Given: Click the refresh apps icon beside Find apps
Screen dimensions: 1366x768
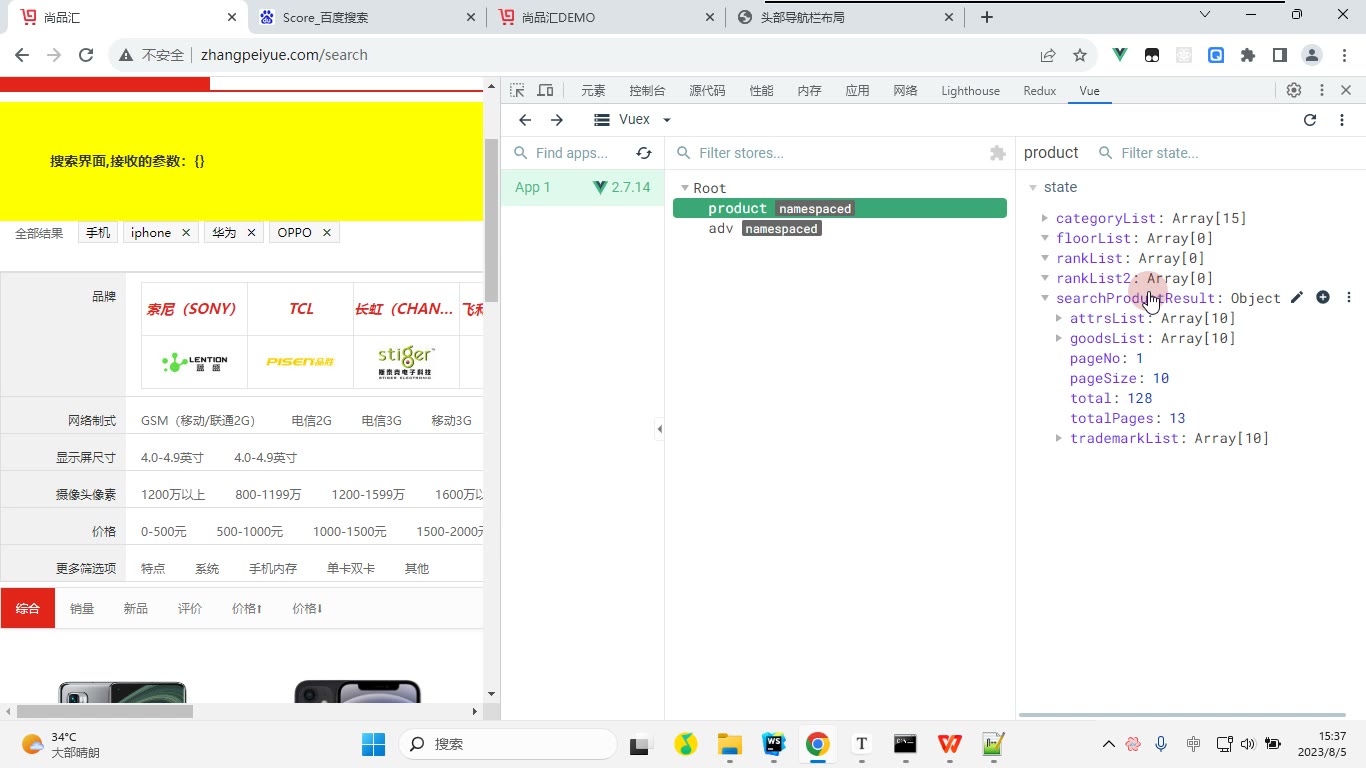Looking at the screenshot, I should pos(644,153).
